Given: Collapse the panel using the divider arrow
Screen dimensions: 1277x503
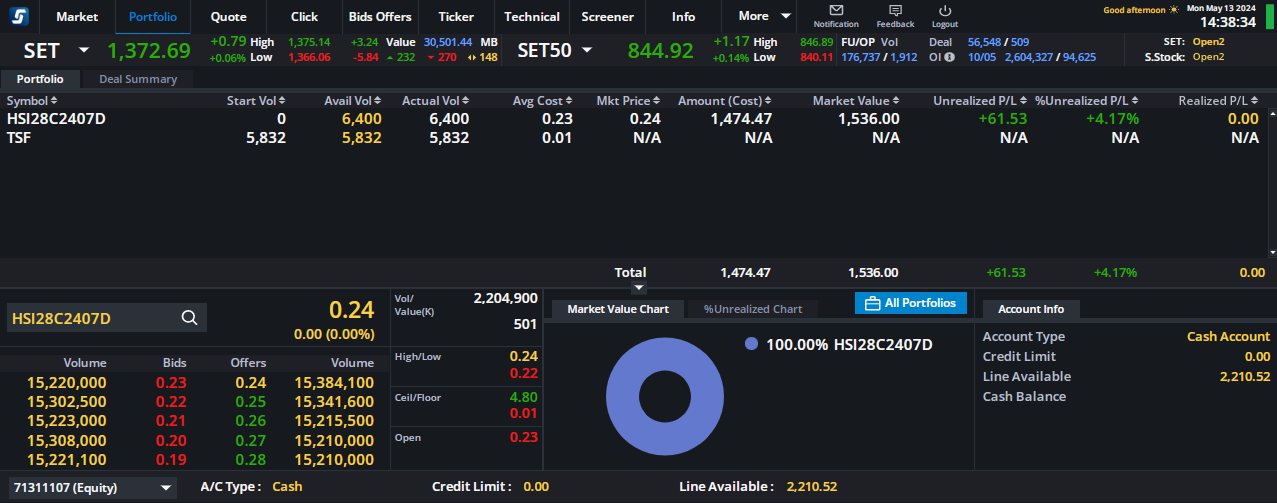Looking at the screenshot, I should click(x=639, y=289).
